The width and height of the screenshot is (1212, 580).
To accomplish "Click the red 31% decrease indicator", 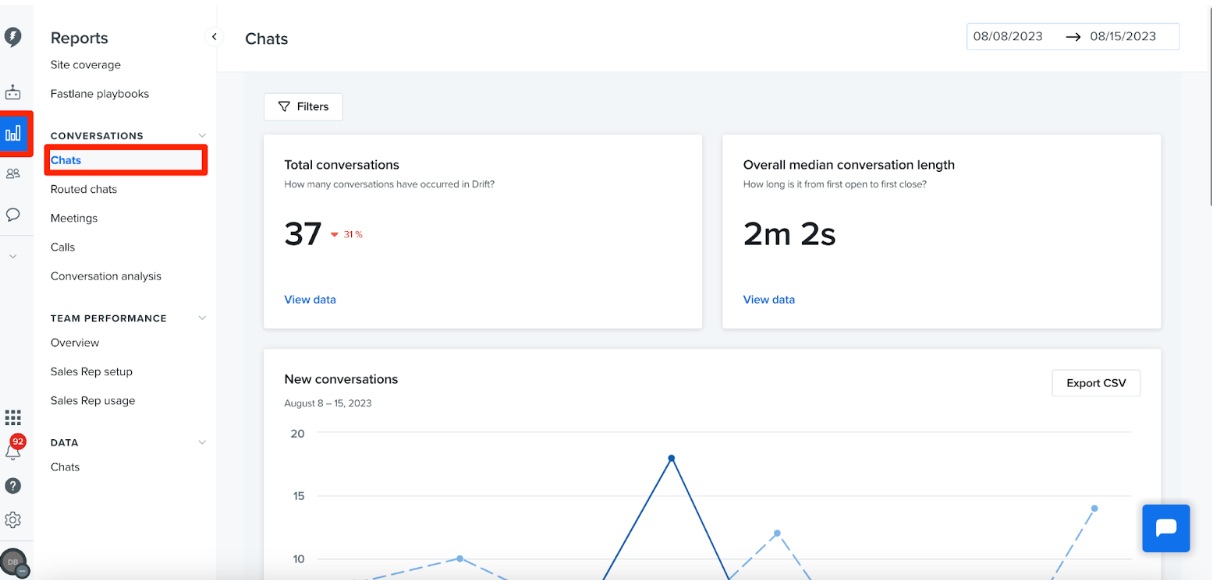I will click(x=346, y=234).
